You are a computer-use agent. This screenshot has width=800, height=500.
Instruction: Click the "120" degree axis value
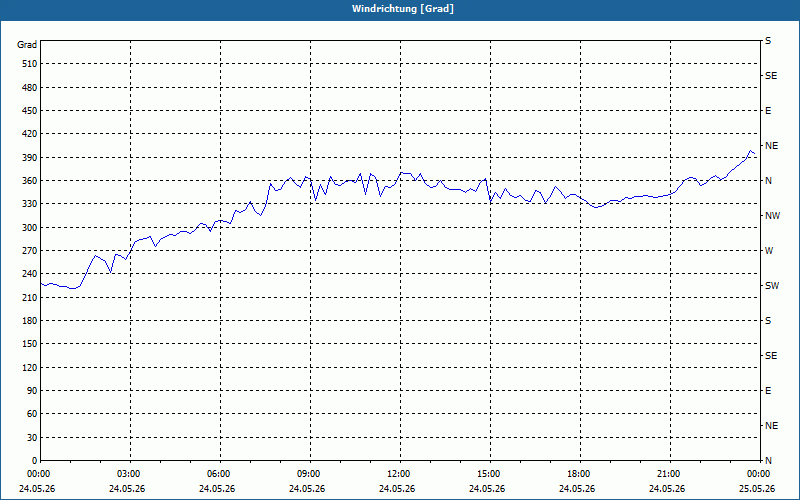[30, 367]
